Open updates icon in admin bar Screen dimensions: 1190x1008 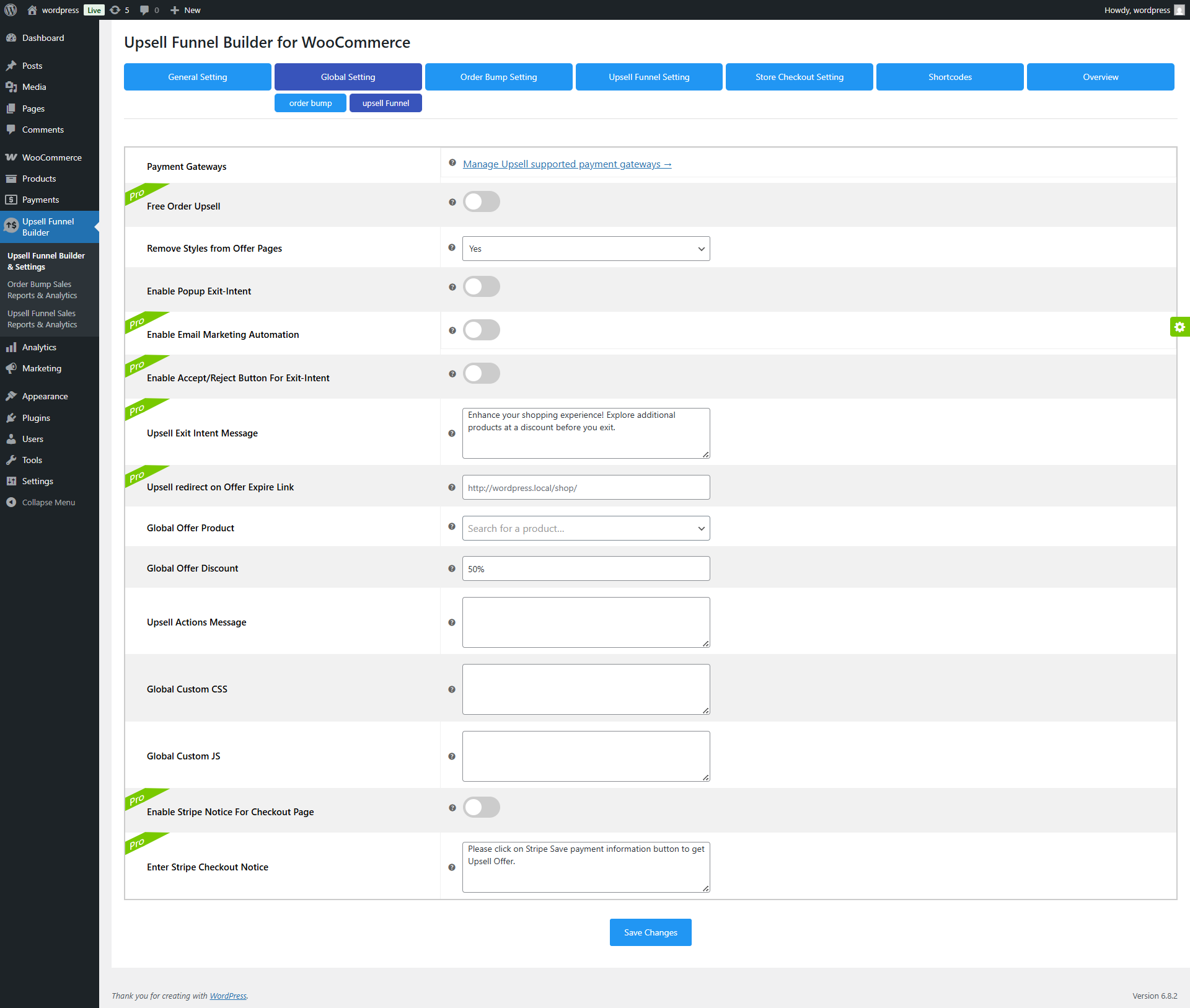(115, 10)
